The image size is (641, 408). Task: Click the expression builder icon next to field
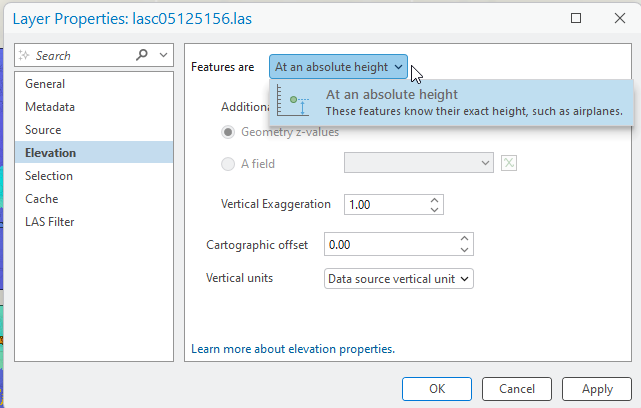pyautogui.click(x=509, y=163)
